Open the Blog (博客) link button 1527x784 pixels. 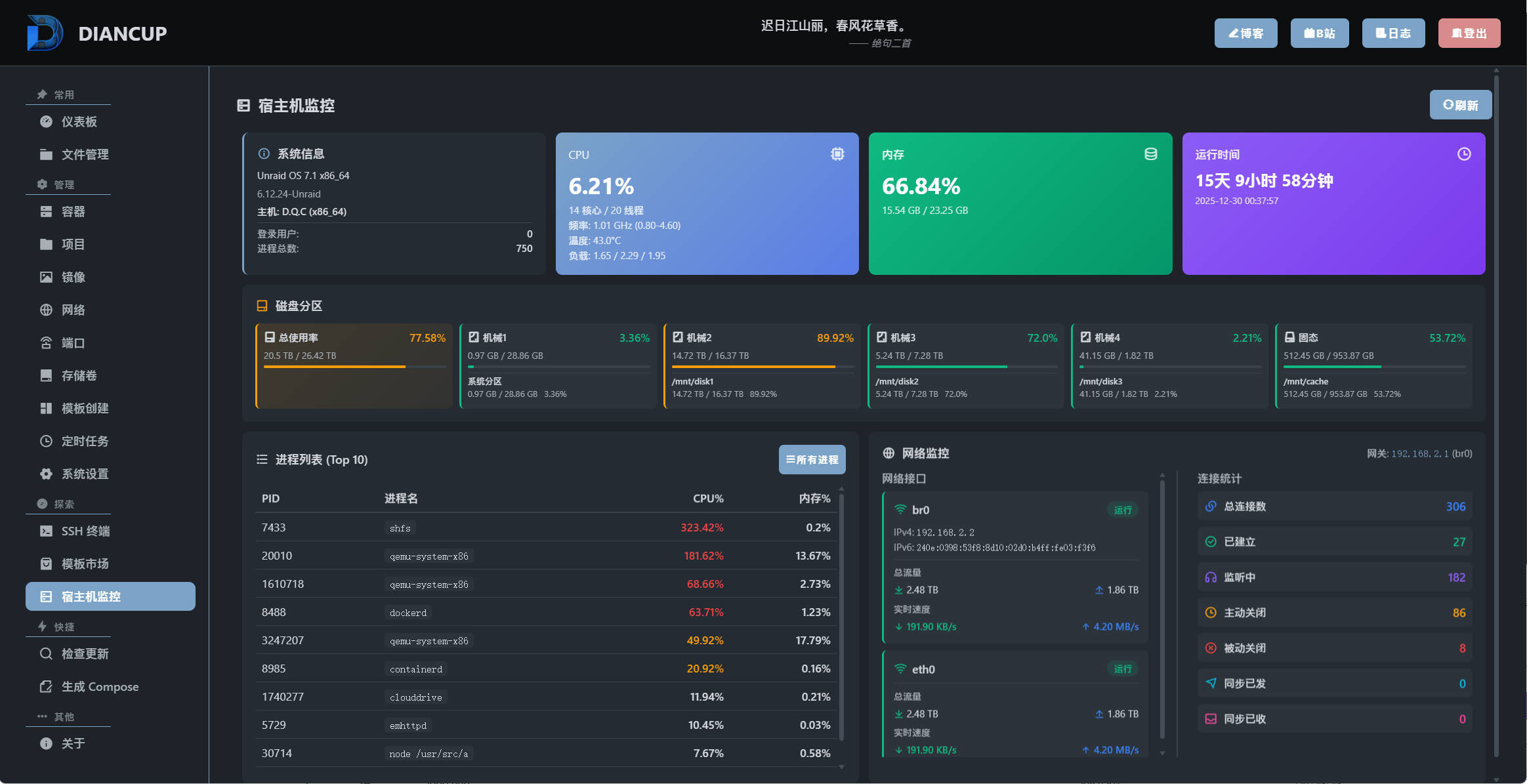pyautogui.click(x=1245, y=33)
